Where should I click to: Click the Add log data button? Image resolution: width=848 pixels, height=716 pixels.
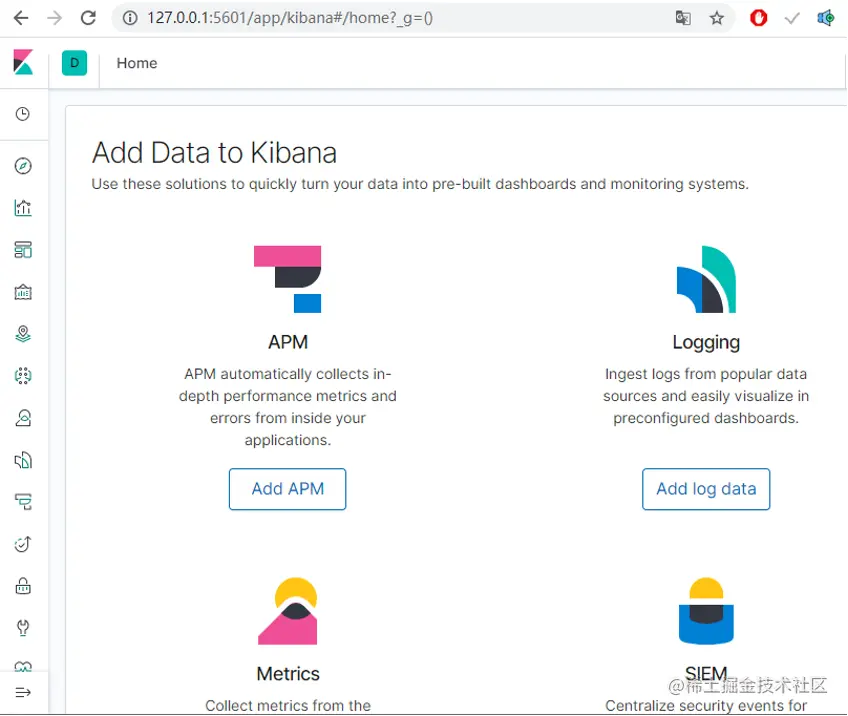[706, 489]
